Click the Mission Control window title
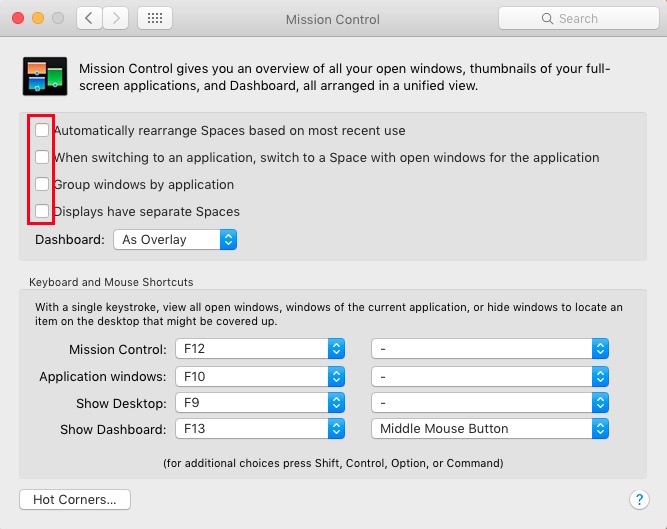The image size is (667, 529). pos(333,20)
